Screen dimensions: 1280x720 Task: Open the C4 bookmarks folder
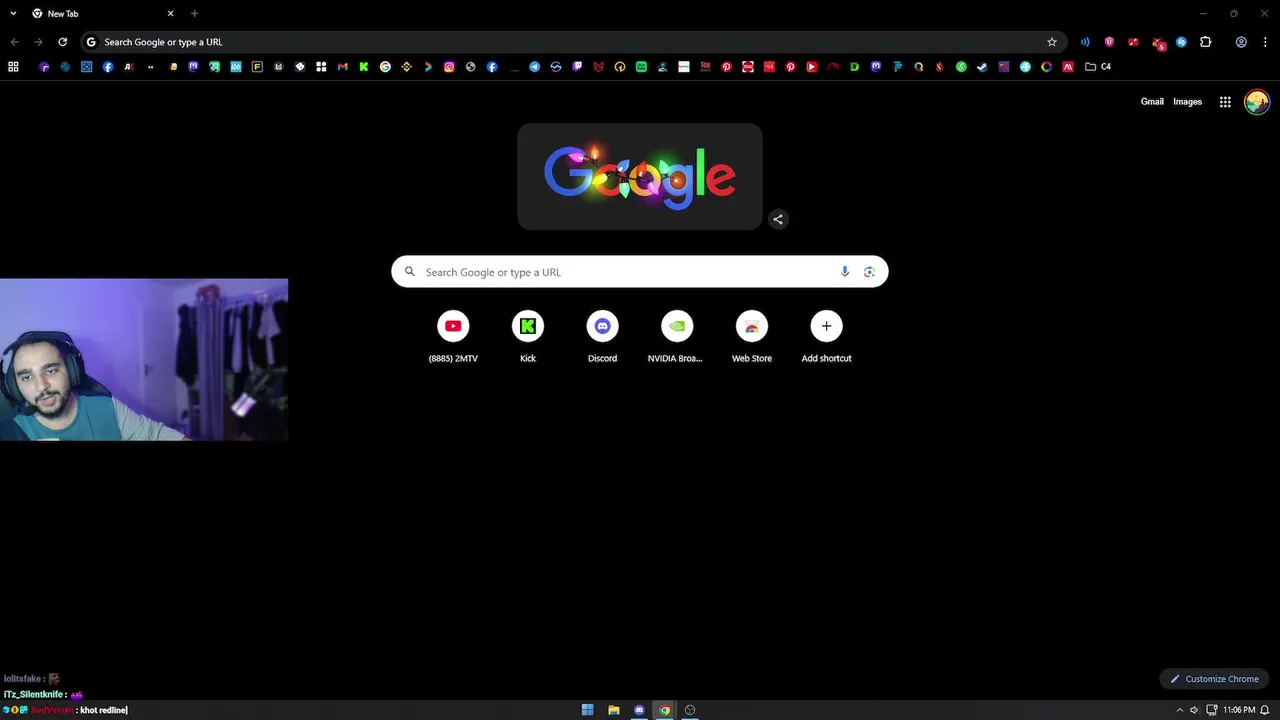click(1098, 67)
